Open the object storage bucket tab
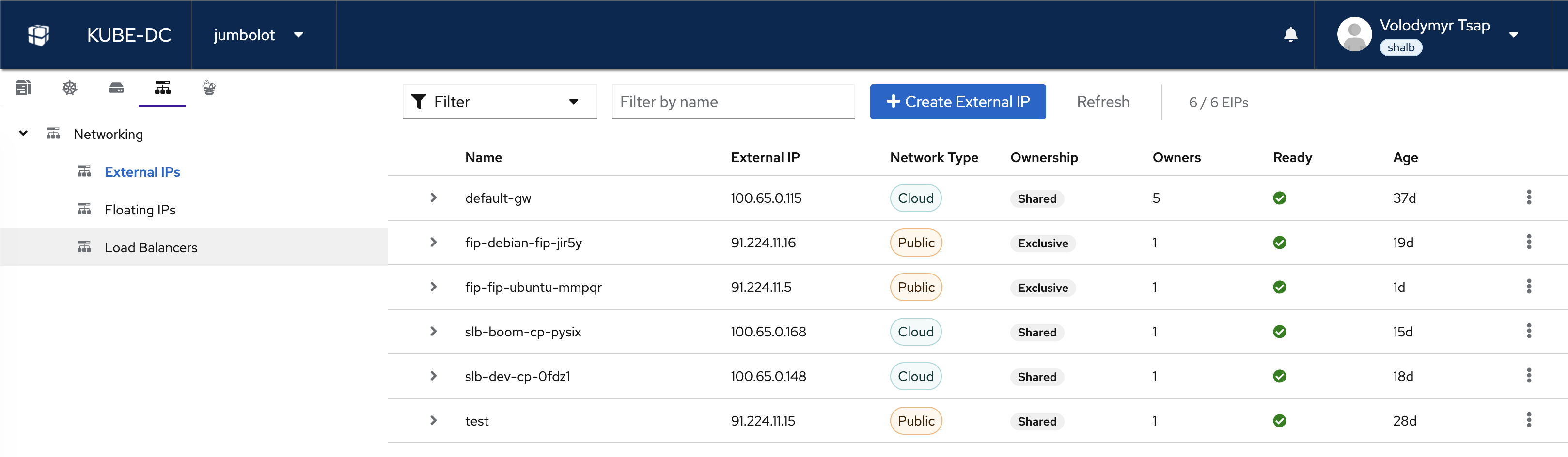The image size is (1568, 457). [209, 88]
